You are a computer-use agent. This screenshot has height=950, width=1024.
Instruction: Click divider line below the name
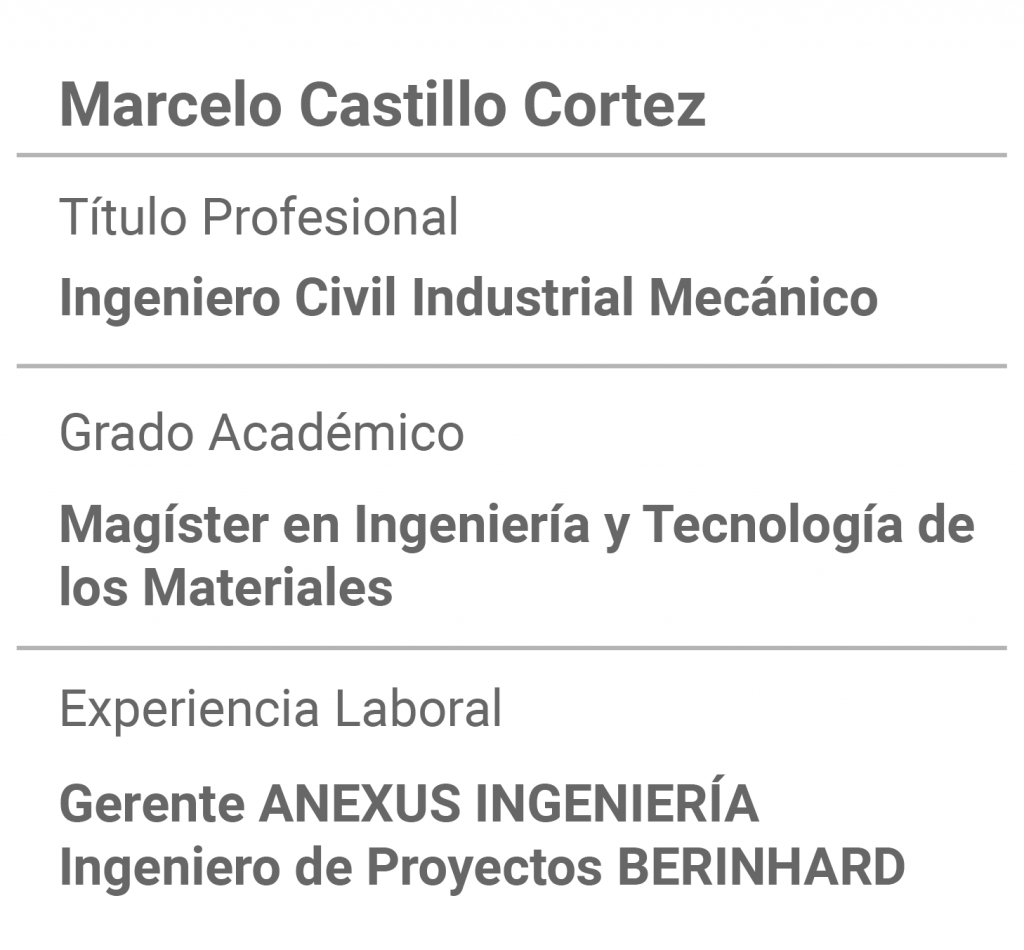pos(512,155)
